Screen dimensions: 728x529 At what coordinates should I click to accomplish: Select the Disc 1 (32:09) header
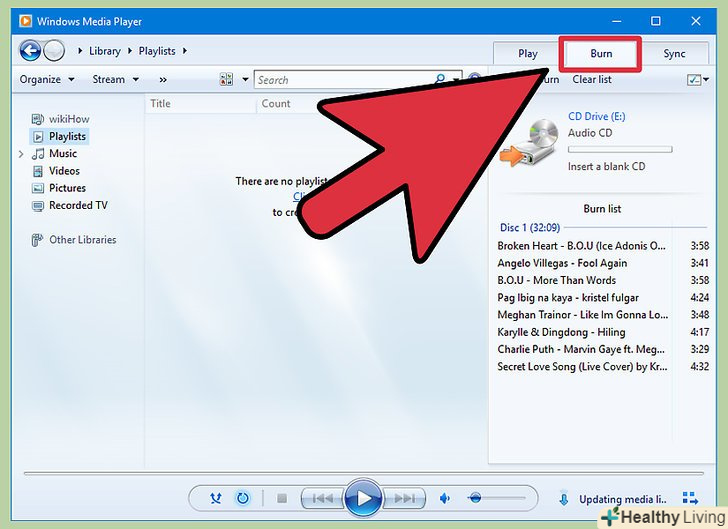pyautogui.click(x=530, y=228)
